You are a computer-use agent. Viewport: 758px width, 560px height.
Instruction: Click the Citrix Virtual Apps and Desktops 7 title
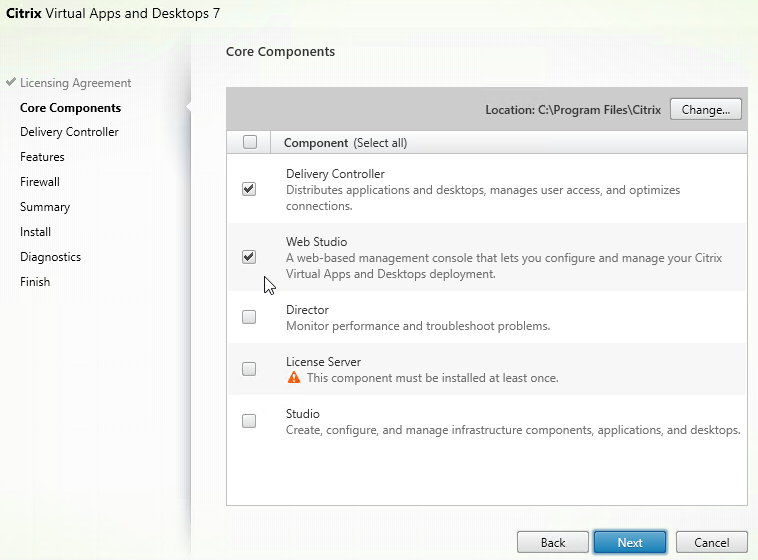[x=113, y=13]
